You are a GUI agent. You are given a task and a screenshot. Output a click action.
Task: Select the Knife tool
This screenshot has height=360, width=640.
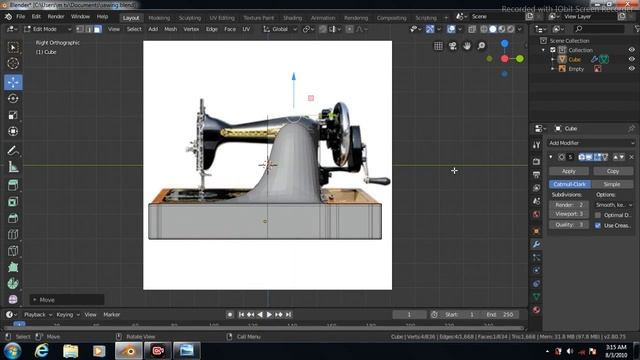(x=13, y=251)
